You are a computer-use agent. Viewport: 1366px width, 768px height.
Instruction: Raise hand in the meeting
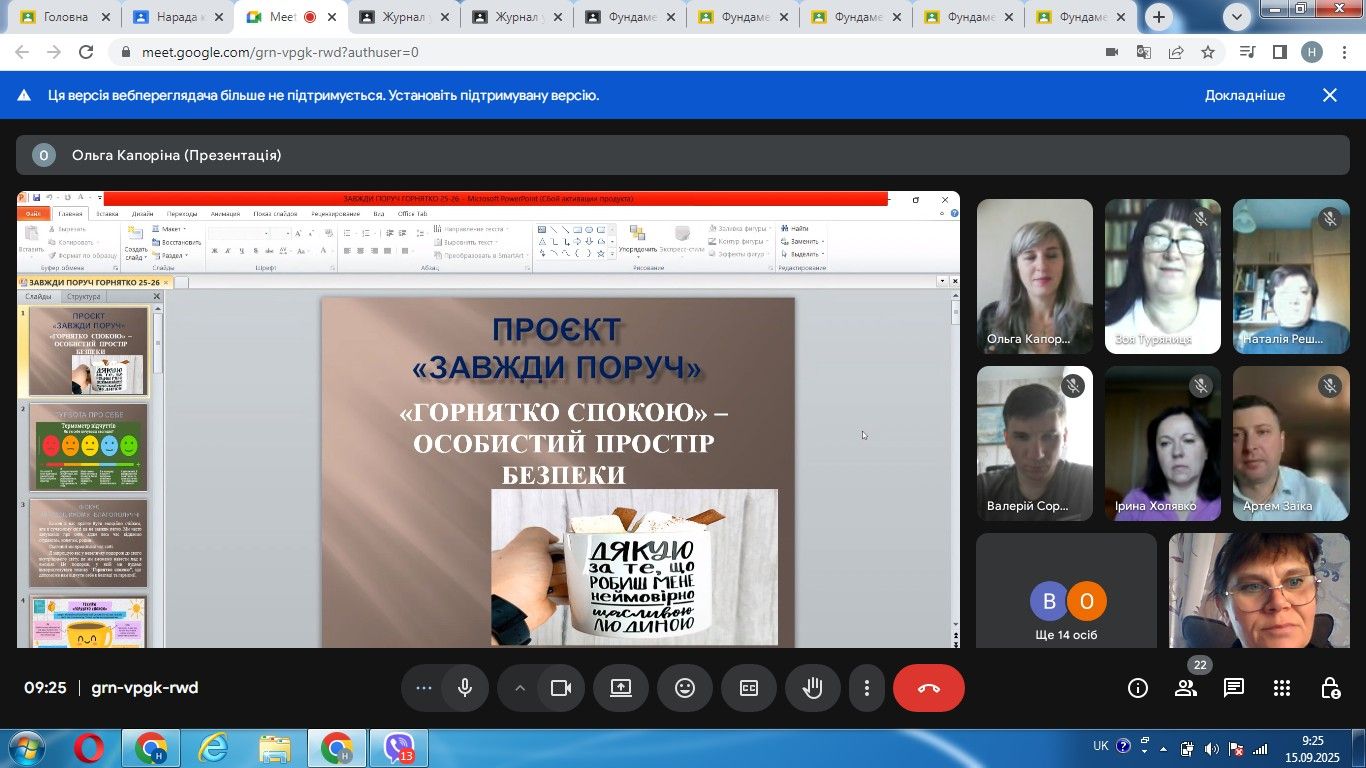coord(813,688)
